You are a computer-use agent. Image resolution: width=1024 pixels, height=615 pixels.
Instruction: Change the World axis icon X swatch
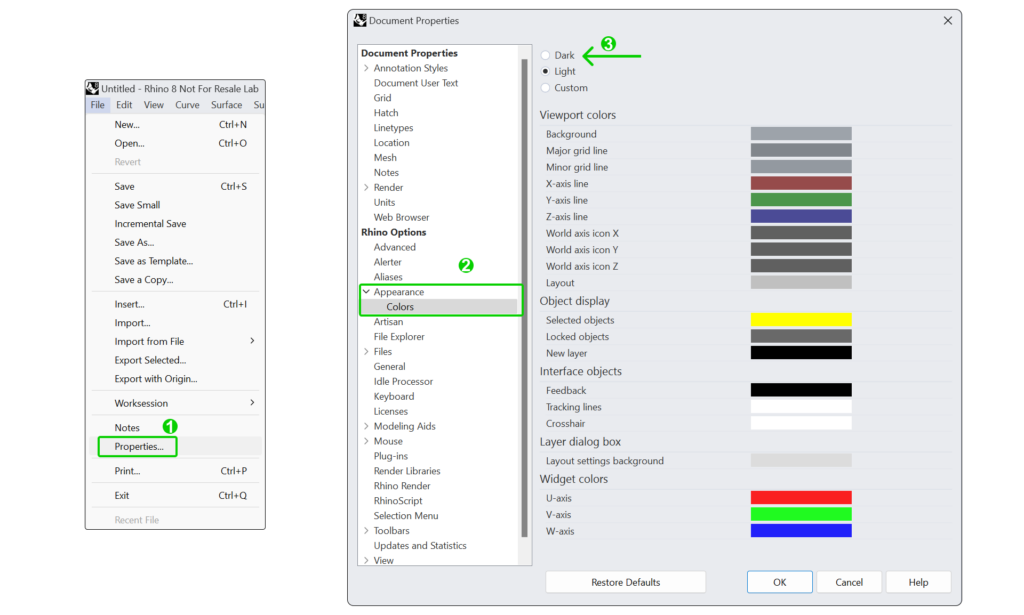[801, 233]
